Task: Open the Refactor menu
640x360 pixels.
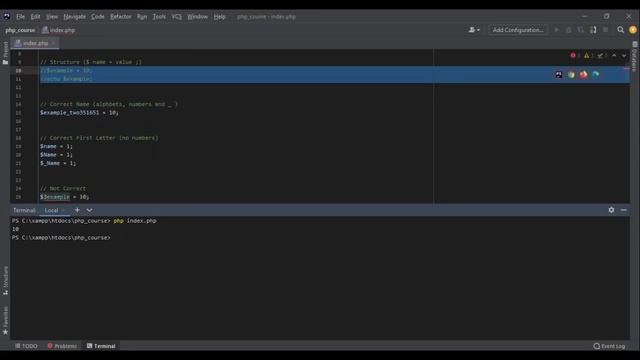Action: click(x=120, y=17)
